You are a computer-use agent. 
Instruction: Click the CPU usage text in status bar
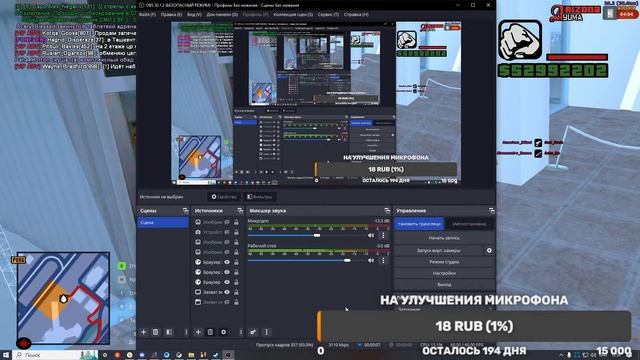[x=432, y=345]
